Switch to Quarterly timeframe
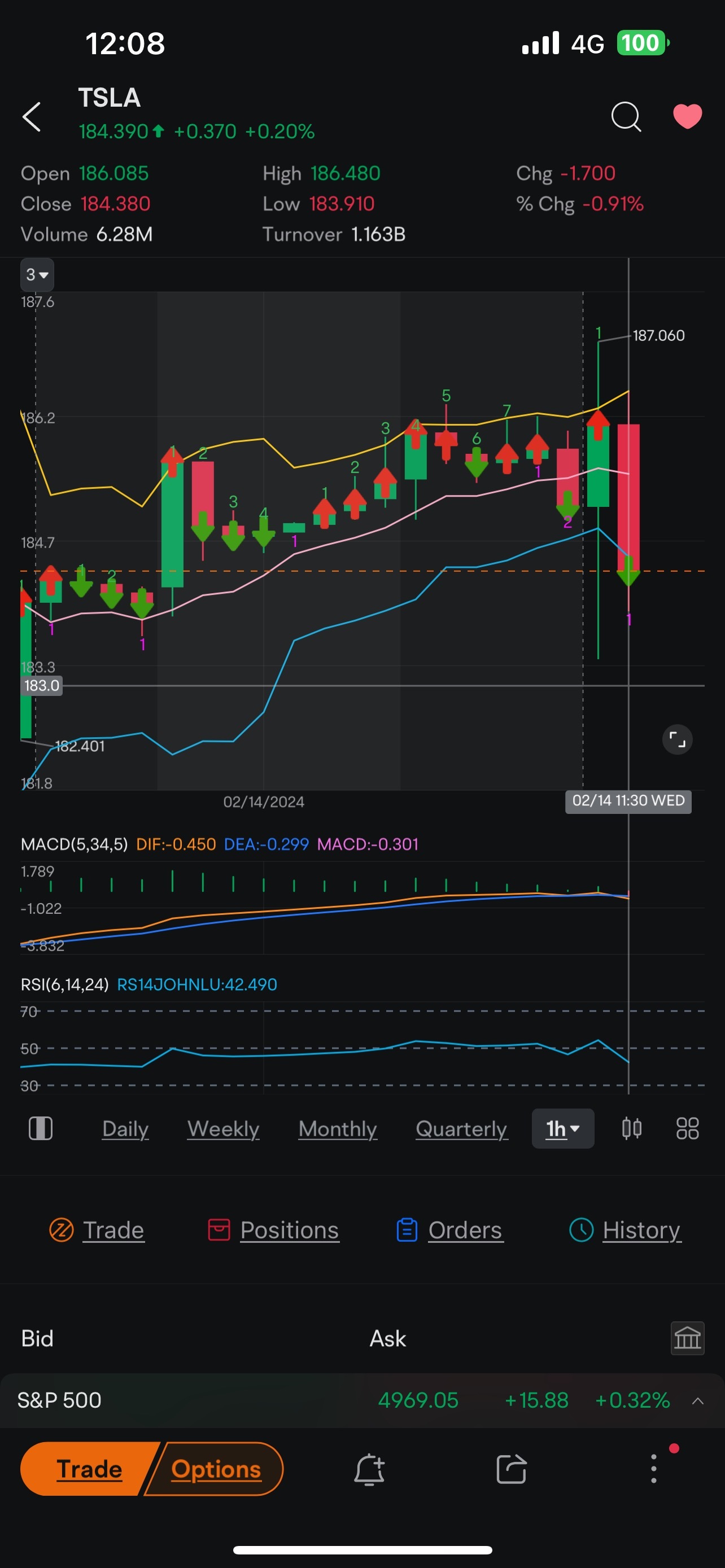 [x=461, y=1129]
